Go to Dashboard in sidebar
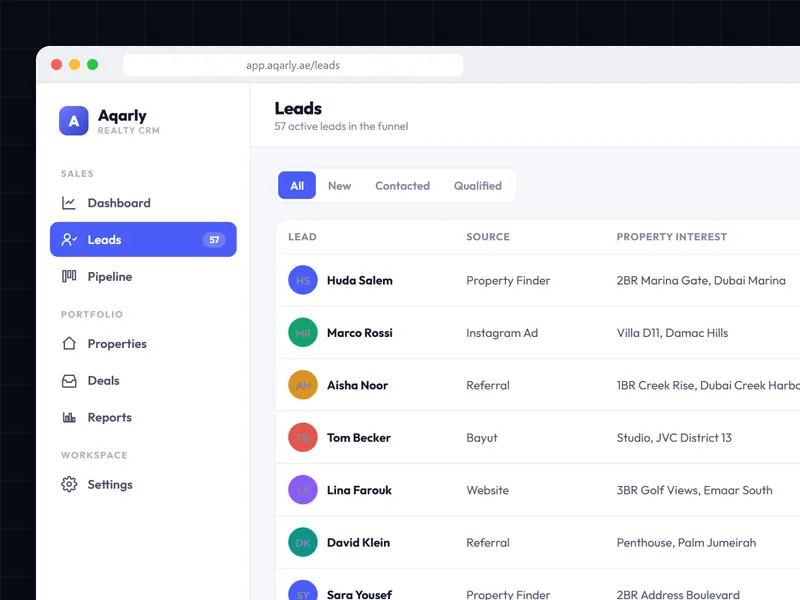This screenshot has width=800, height=600. coord(143,203)
